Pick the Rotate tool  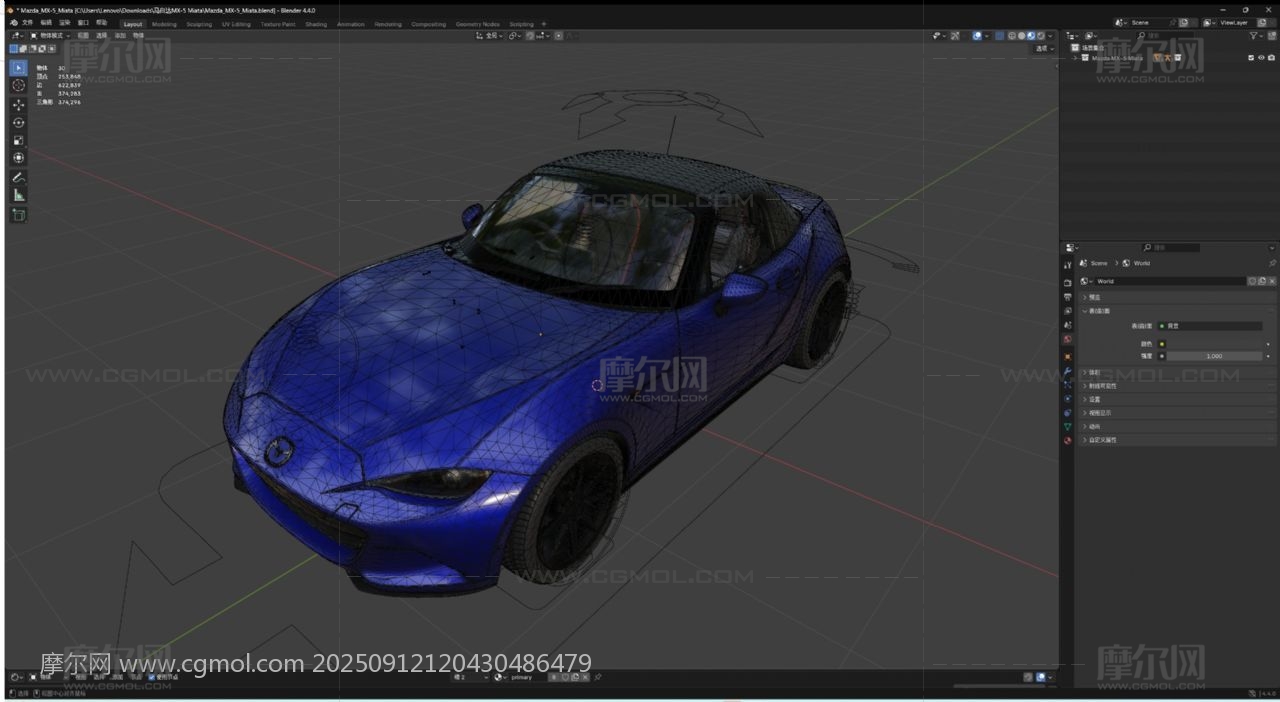coord(18,122)
